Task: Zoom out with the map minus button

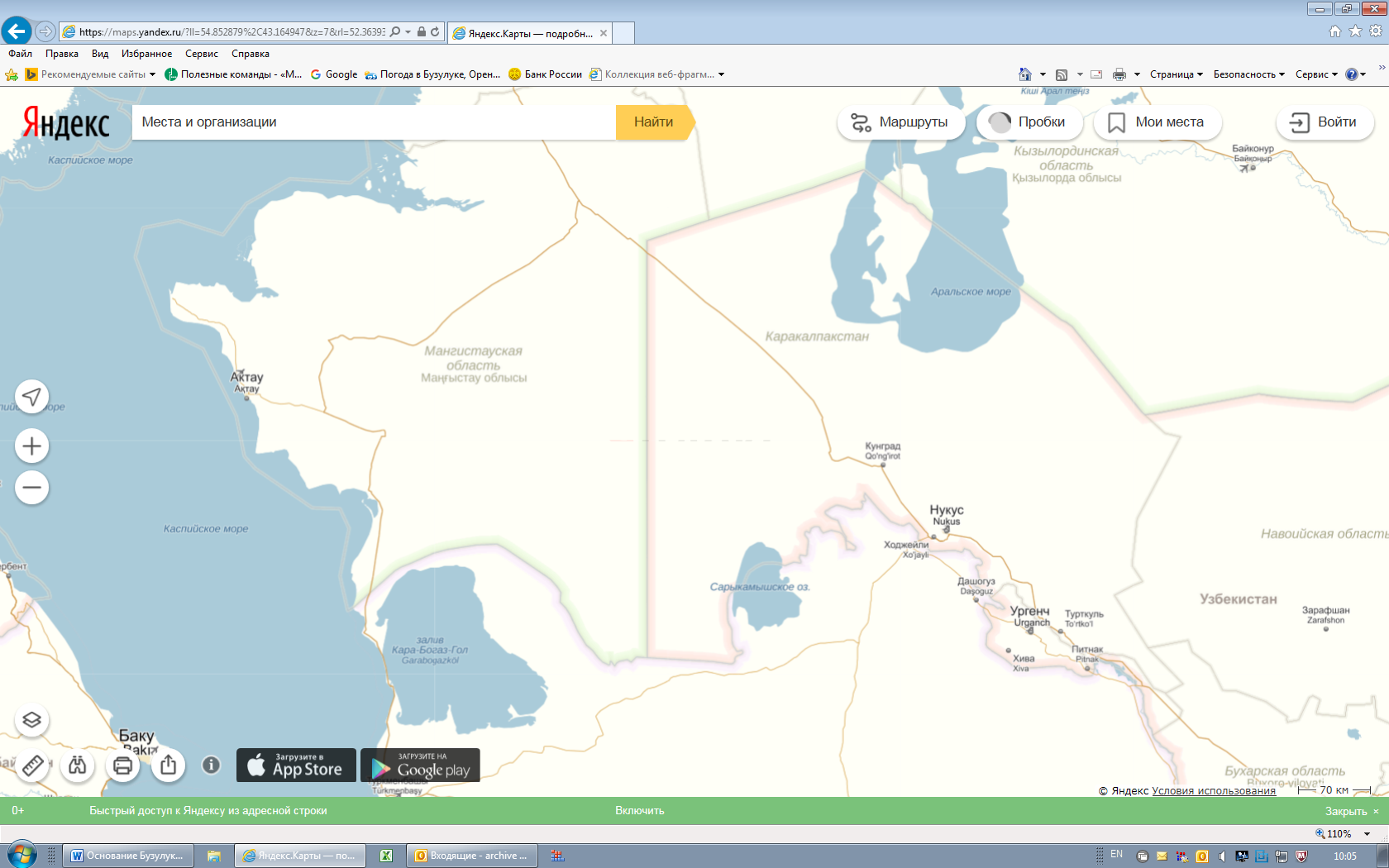Action: (x=32, y=488)
